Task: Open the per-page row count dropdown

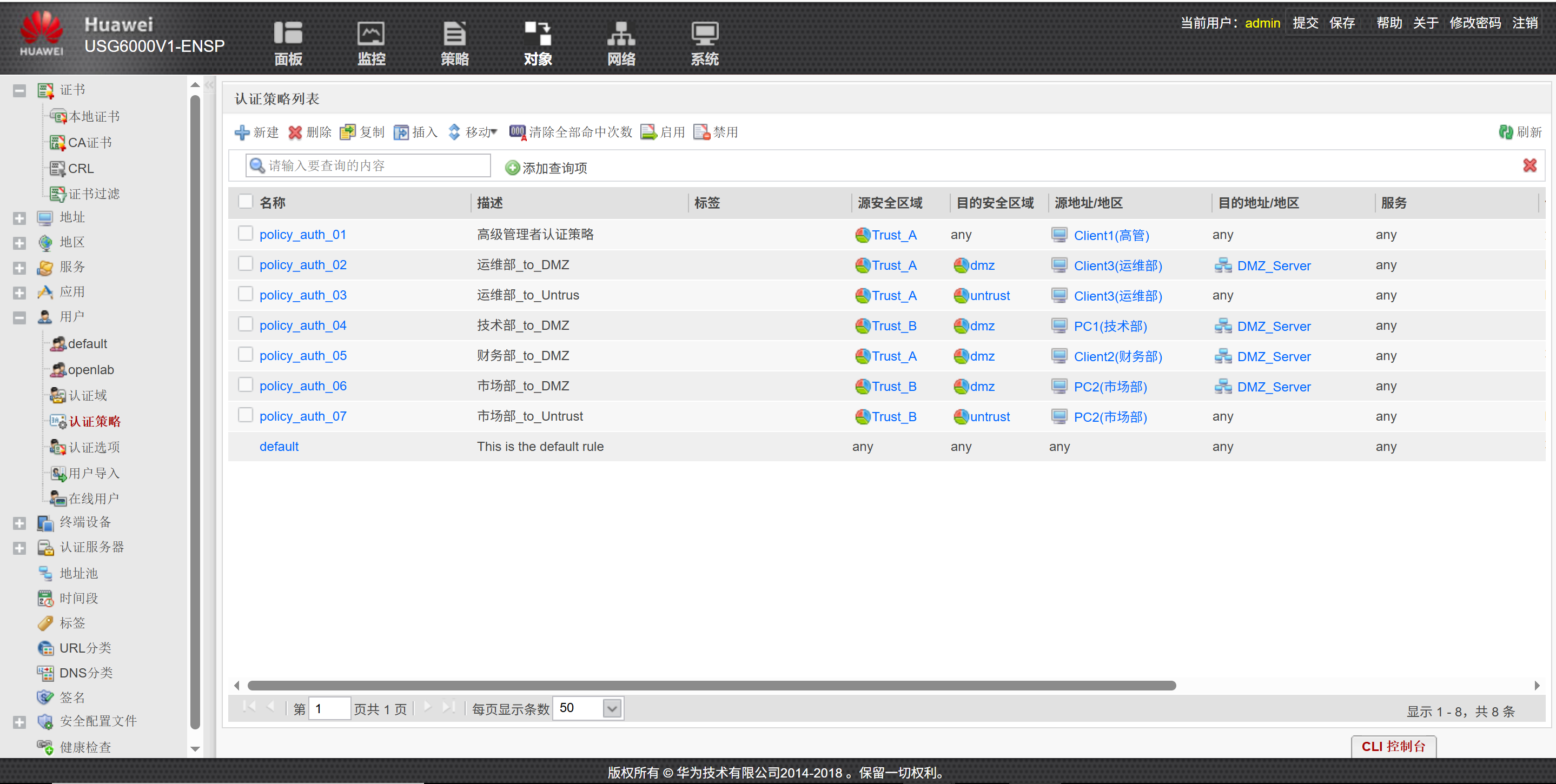Action: [612, 708]
